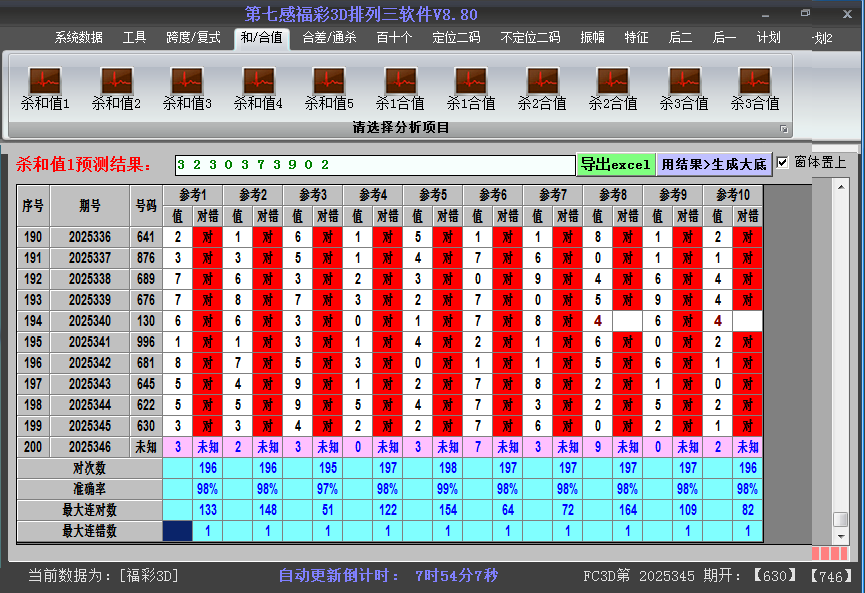This screenshot has width=865, height=593.
Task: Select the dark blue cell in 最大连错数 row
Action: click(x=177, y=532)
